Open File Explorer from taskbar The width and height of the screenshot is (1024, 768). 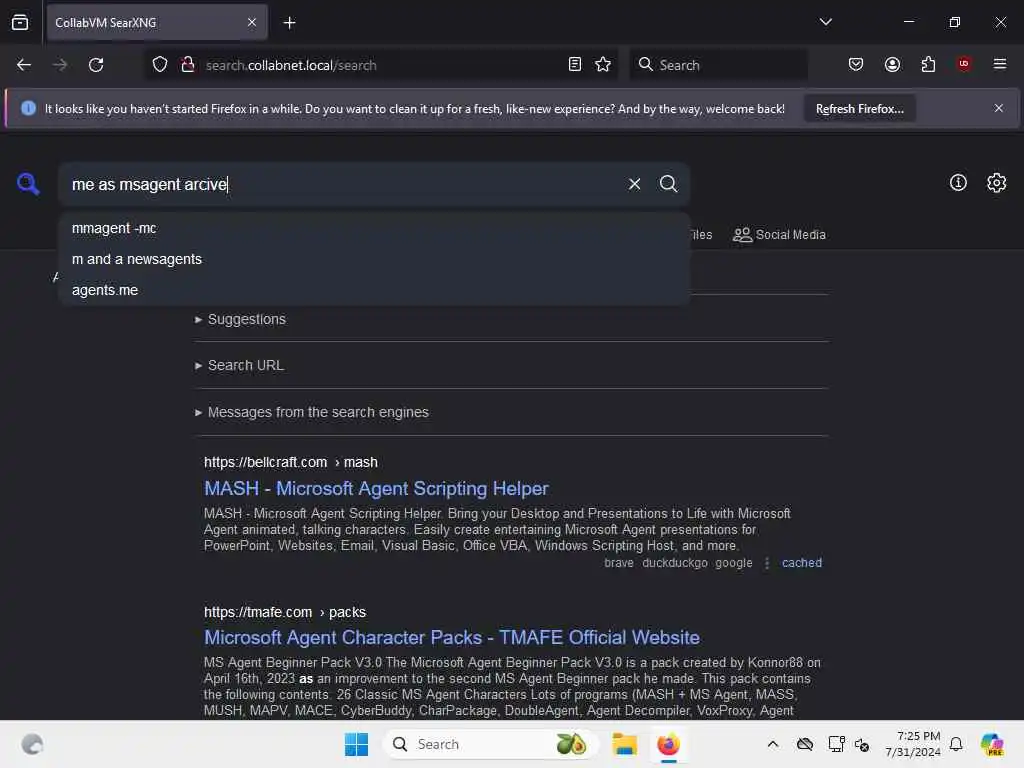tap(624, 744)
